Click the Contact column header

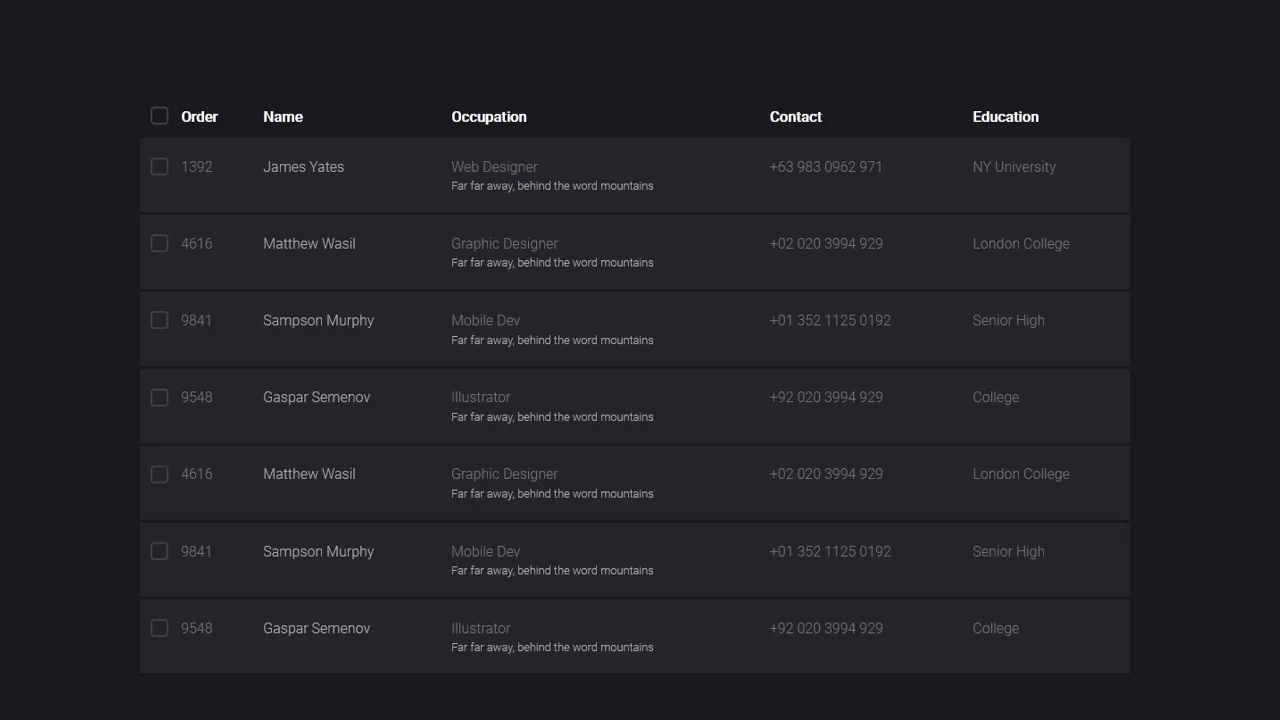click(x=796, y=117)
